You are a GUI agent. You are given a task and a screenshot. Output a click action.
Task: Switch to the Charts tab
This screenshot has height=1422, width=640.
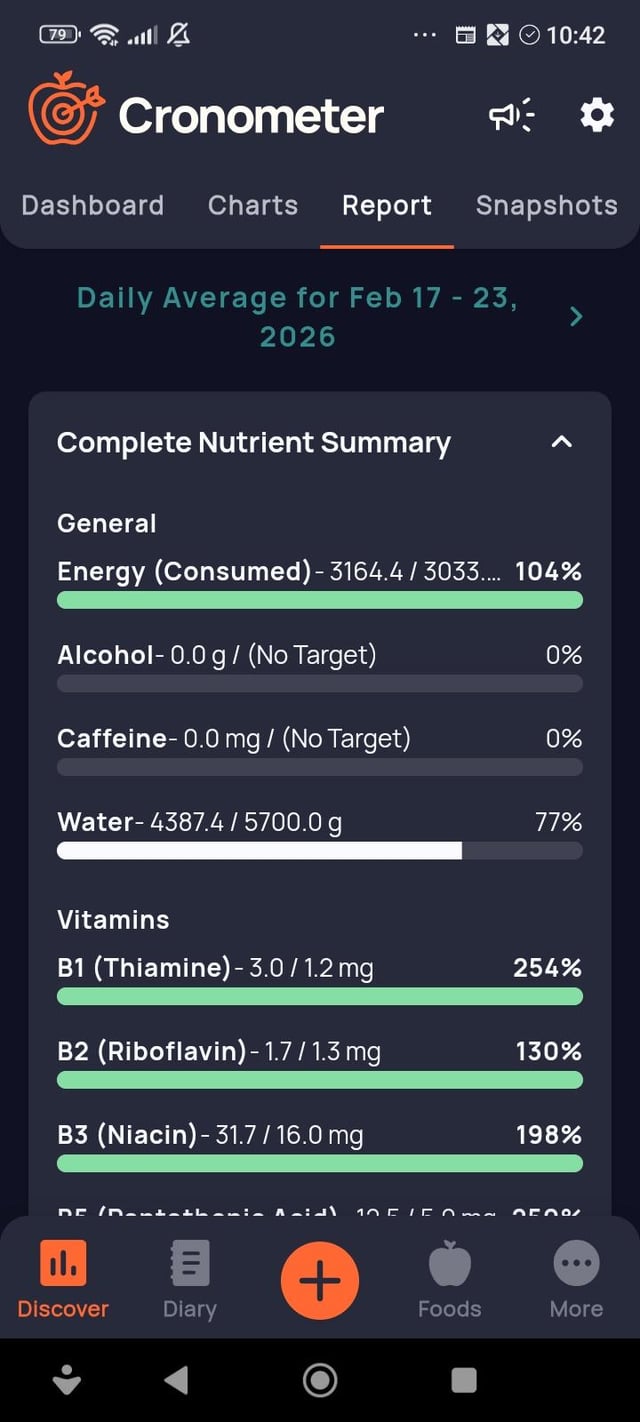click(253, 206)
